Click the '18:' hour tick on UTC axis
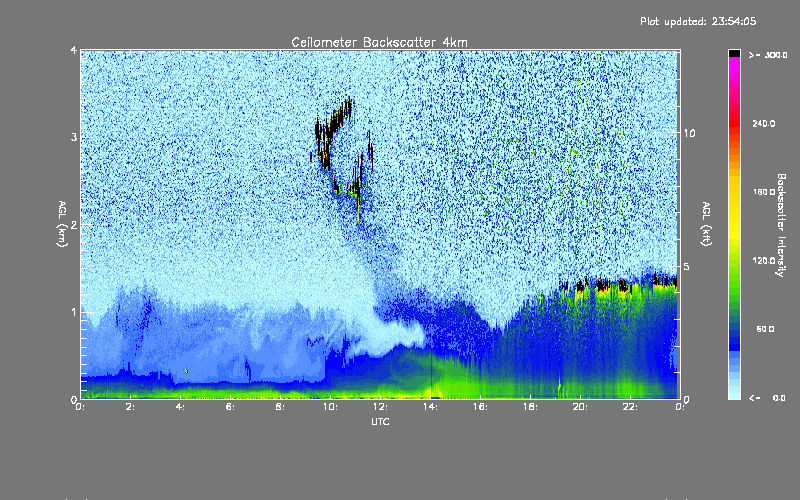800x500 pixels. (530, 407)
